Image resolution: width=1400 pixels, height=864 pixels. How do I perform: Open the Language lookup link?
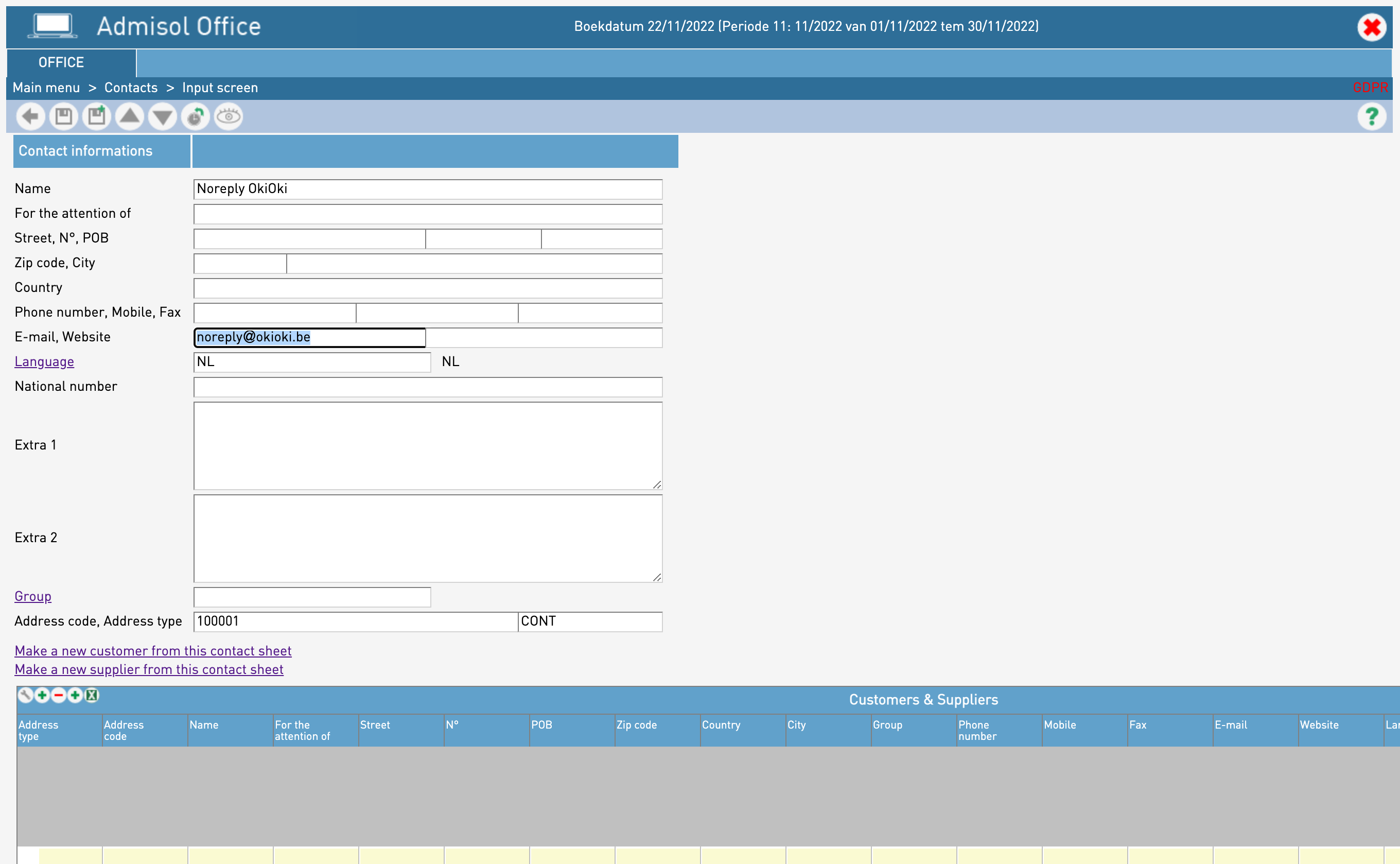pyautogui.click(x=45, y=362)
